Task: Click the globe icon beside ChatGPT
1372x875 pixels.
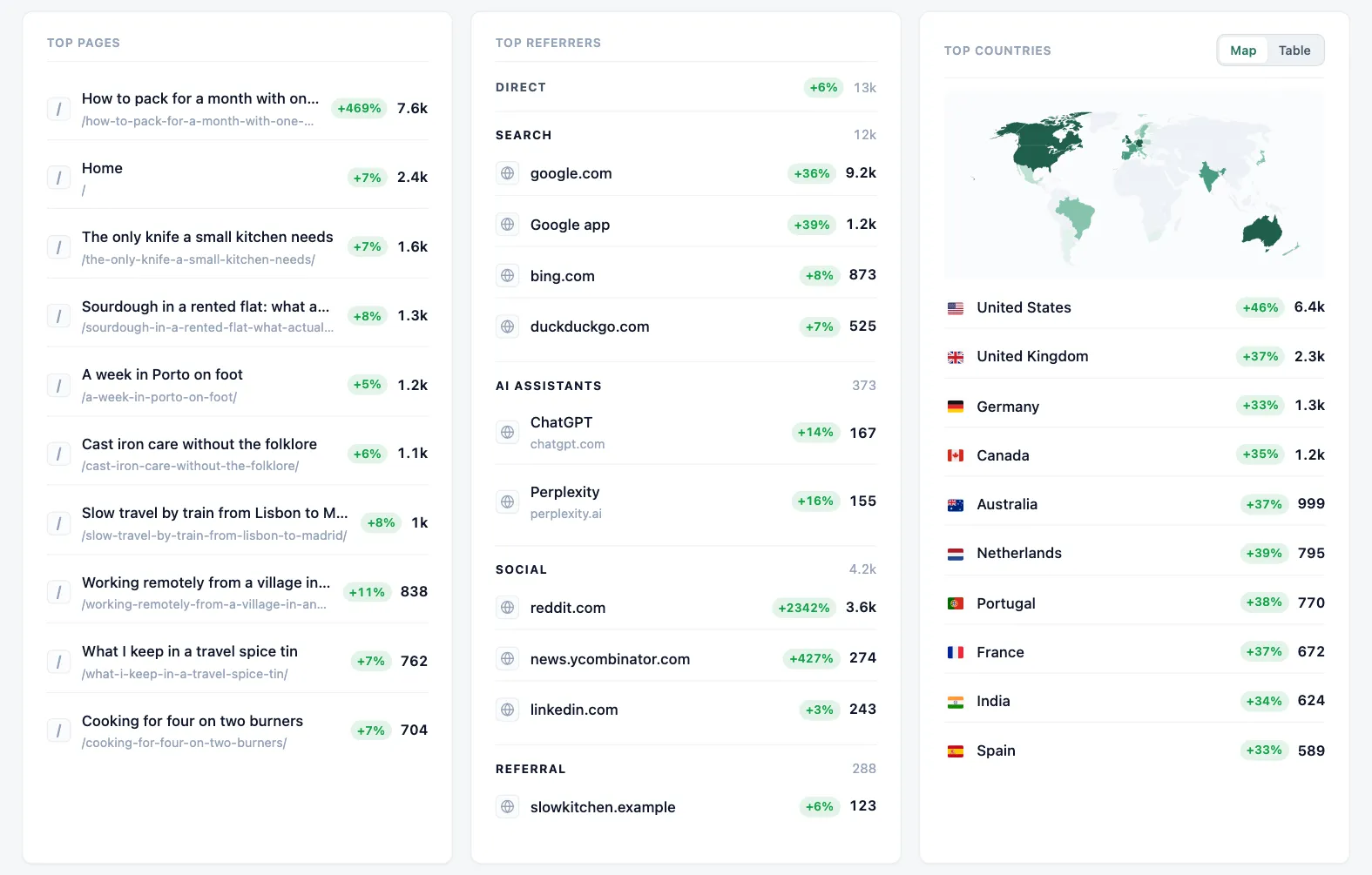Action: pyautogui.click(x=508, y=432)
